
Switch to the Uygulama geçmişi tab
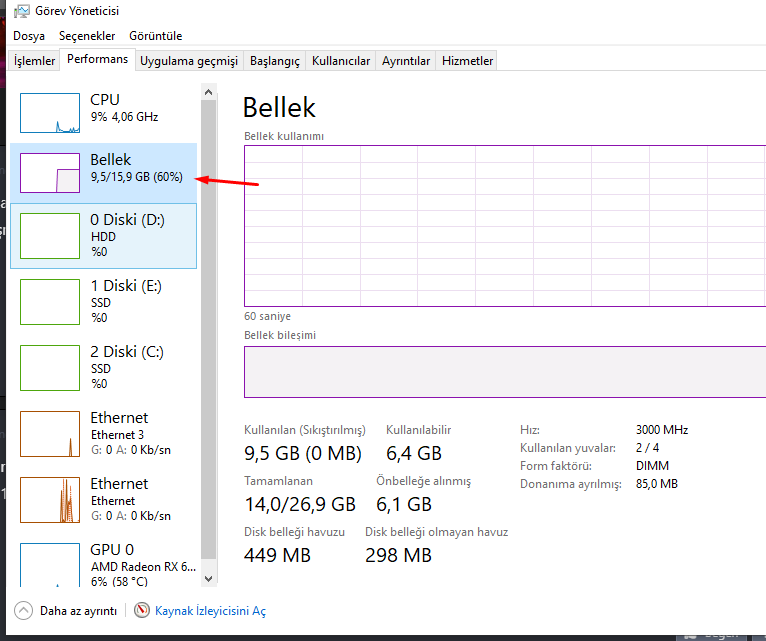pyautogui.click(x=189, y=61)
